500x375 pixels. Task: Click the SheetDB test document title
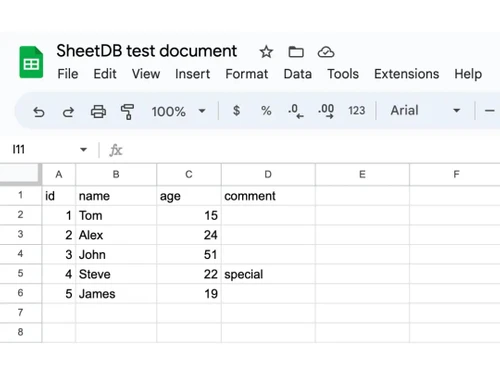[x=147, y=51]
